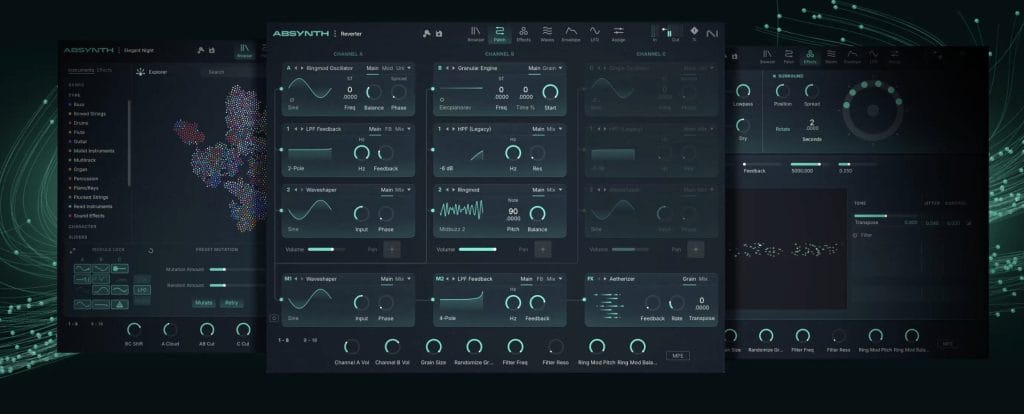Screen dimensions: 1024x414
Task: Click the Retry button
Action: [231, 302]
